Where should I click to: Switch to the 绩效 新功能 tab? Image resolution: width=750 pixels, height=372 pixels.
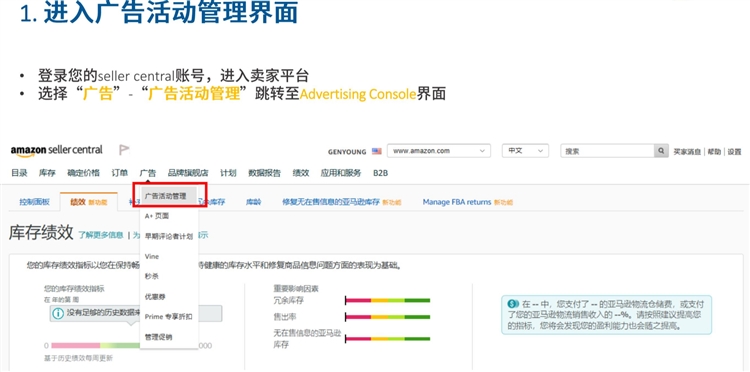88,202
